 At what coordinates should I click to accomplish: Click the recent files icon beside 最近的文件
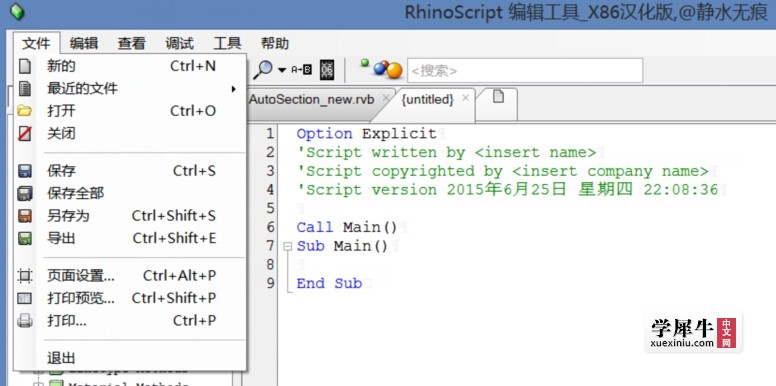(25, 89)
